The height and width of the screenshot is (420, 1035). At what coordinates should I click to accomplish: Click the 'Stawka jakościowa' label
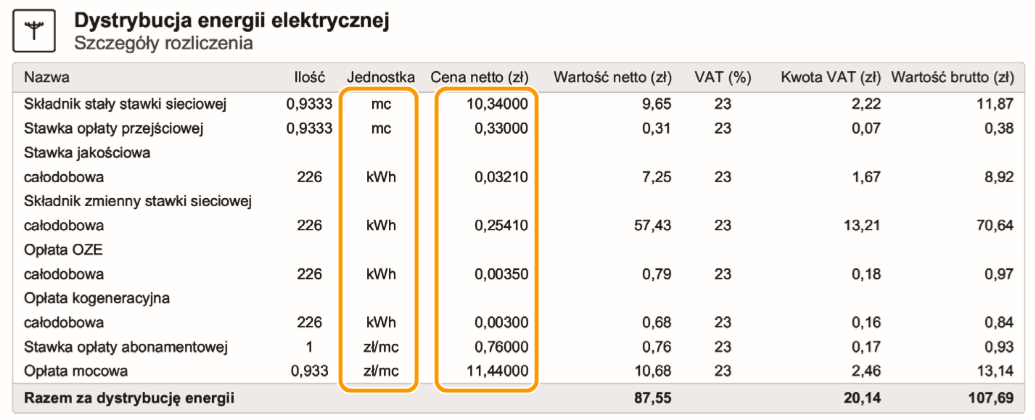(87, 153)
